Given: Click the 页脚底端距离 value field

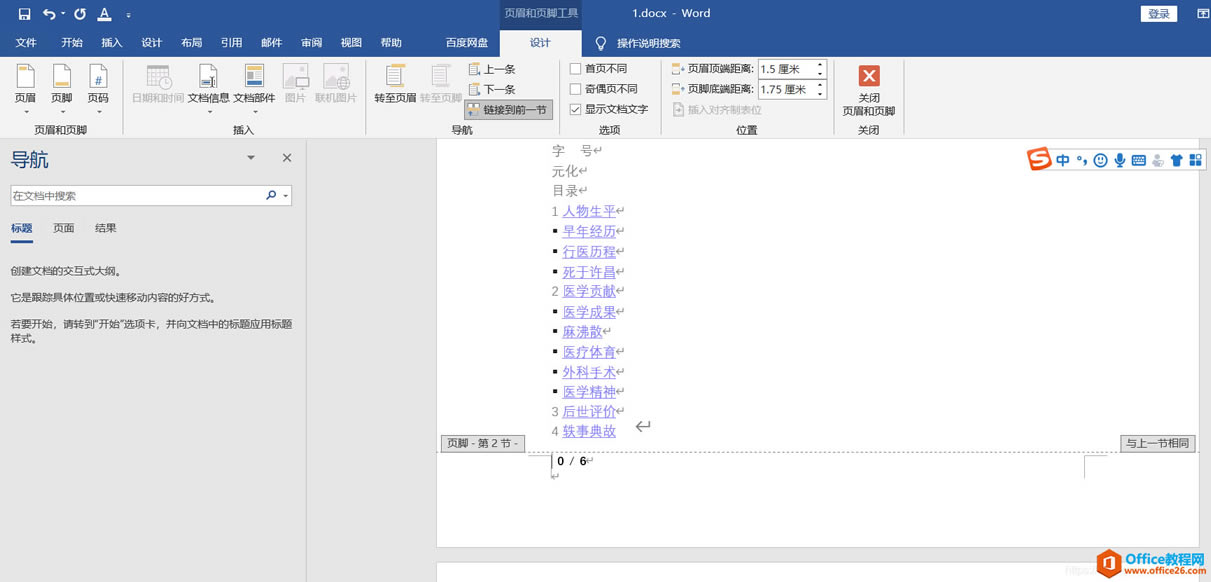Looking at the screenshot, I should [786, 89].
